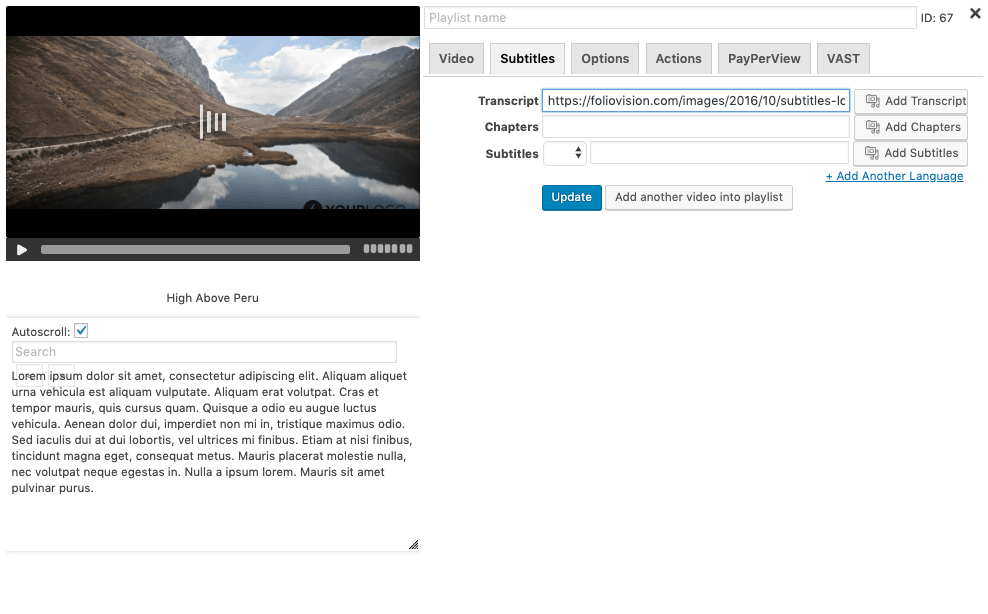Open the Options tab
The width and height of the screenshot is (988, 614).
[605, 59]
